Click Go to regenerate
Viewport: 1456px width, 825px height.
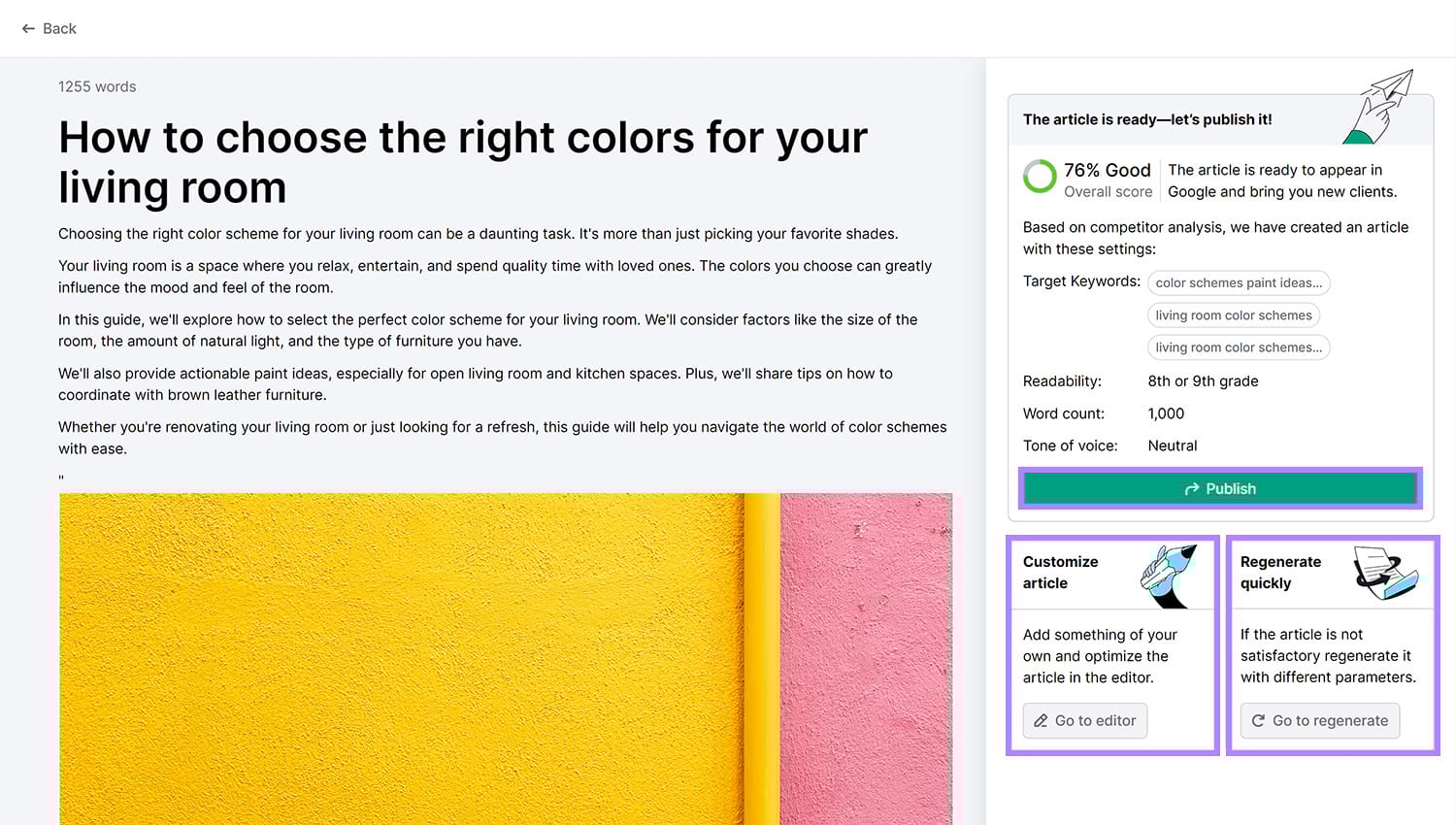point(1320,720)
